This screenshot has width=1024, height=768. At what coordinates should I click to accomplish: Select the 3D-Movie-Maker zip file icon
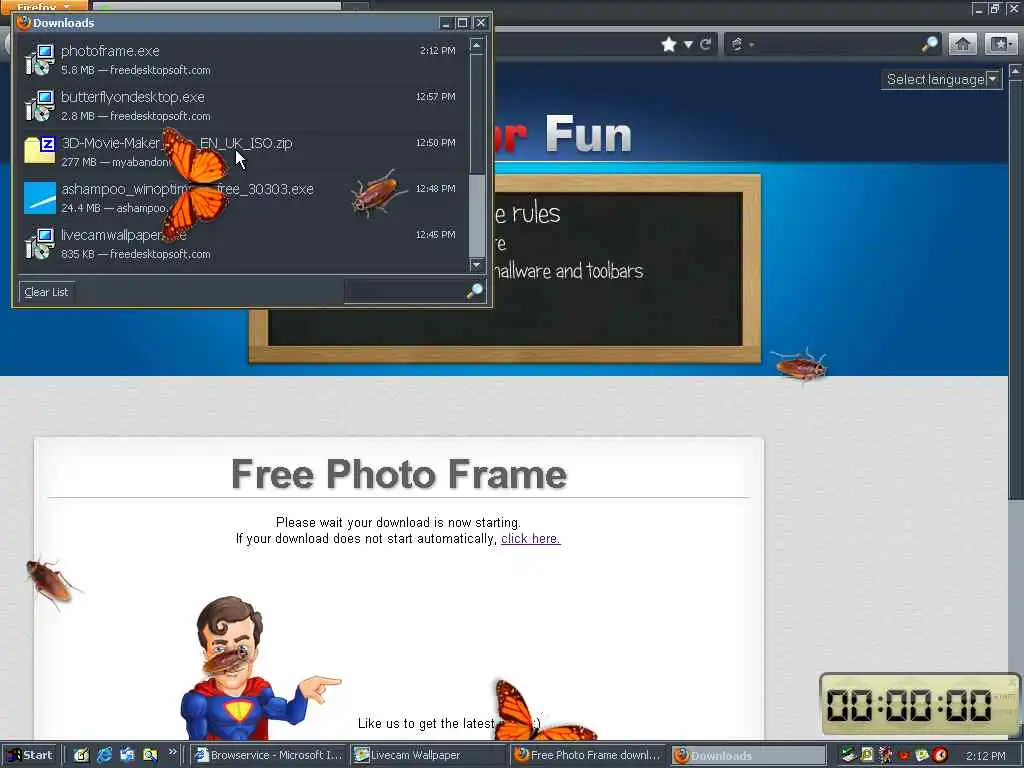pos(40,152)
